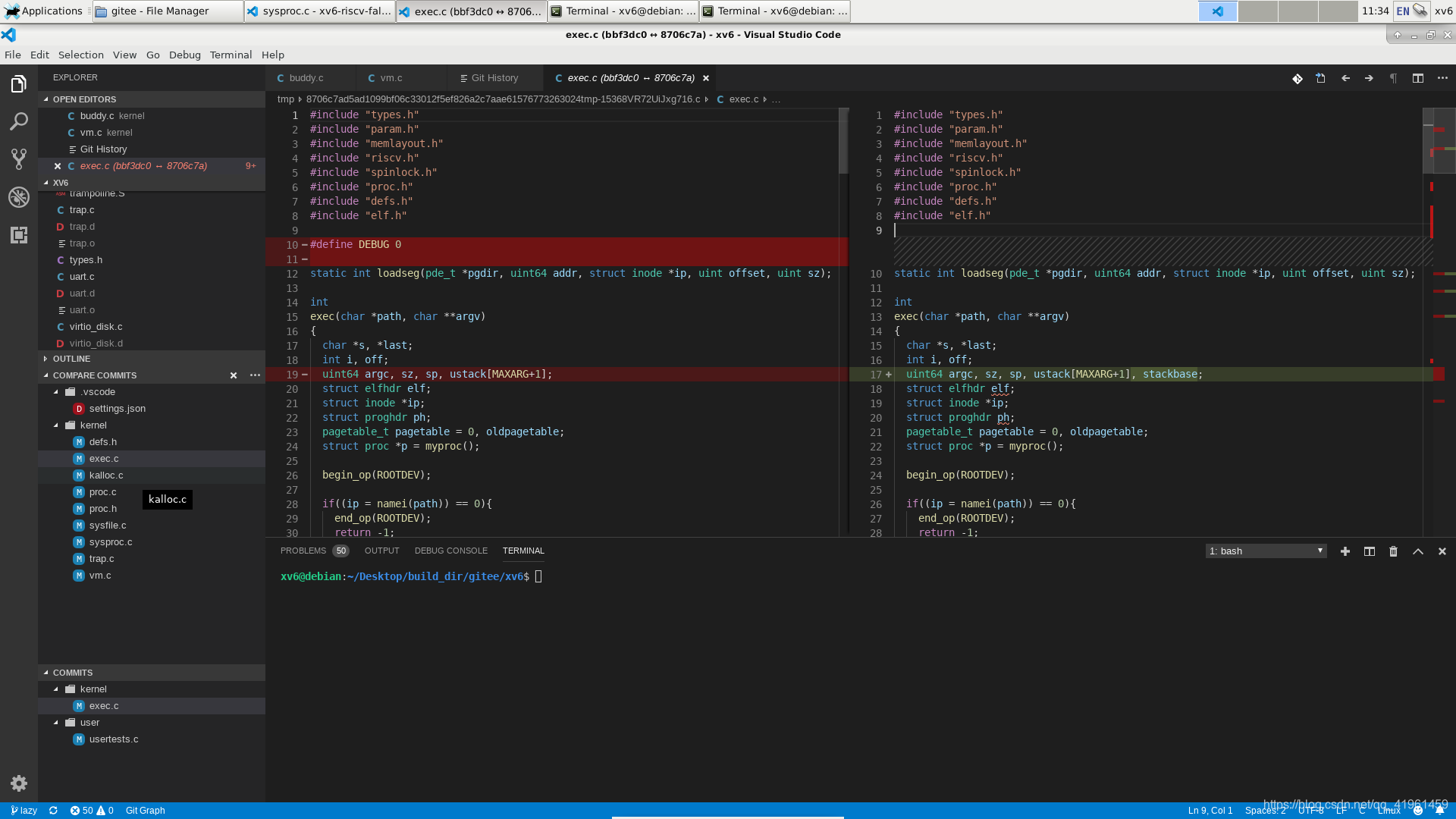Viewport: 1456px width, 819px height.
Task: Click the lazy branch indicator
Action: tap(24, 811)
